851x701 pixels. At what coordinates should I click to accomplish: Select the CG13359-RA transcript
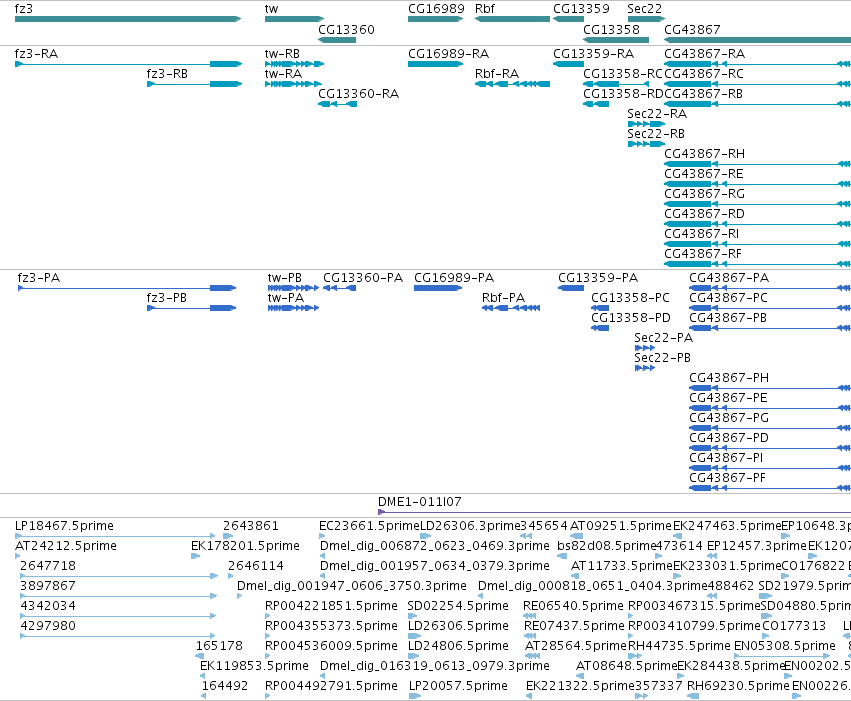568,64
